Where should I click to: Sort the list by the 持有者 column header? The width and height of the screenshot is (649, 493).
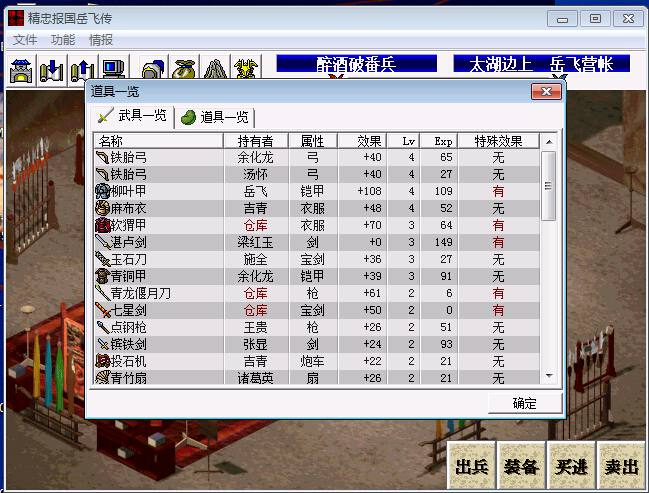tap(255, 141)
